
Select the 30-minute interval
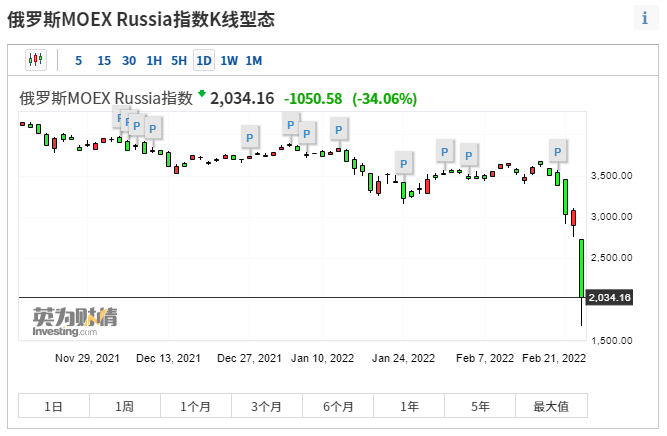[x=129, y=60]
